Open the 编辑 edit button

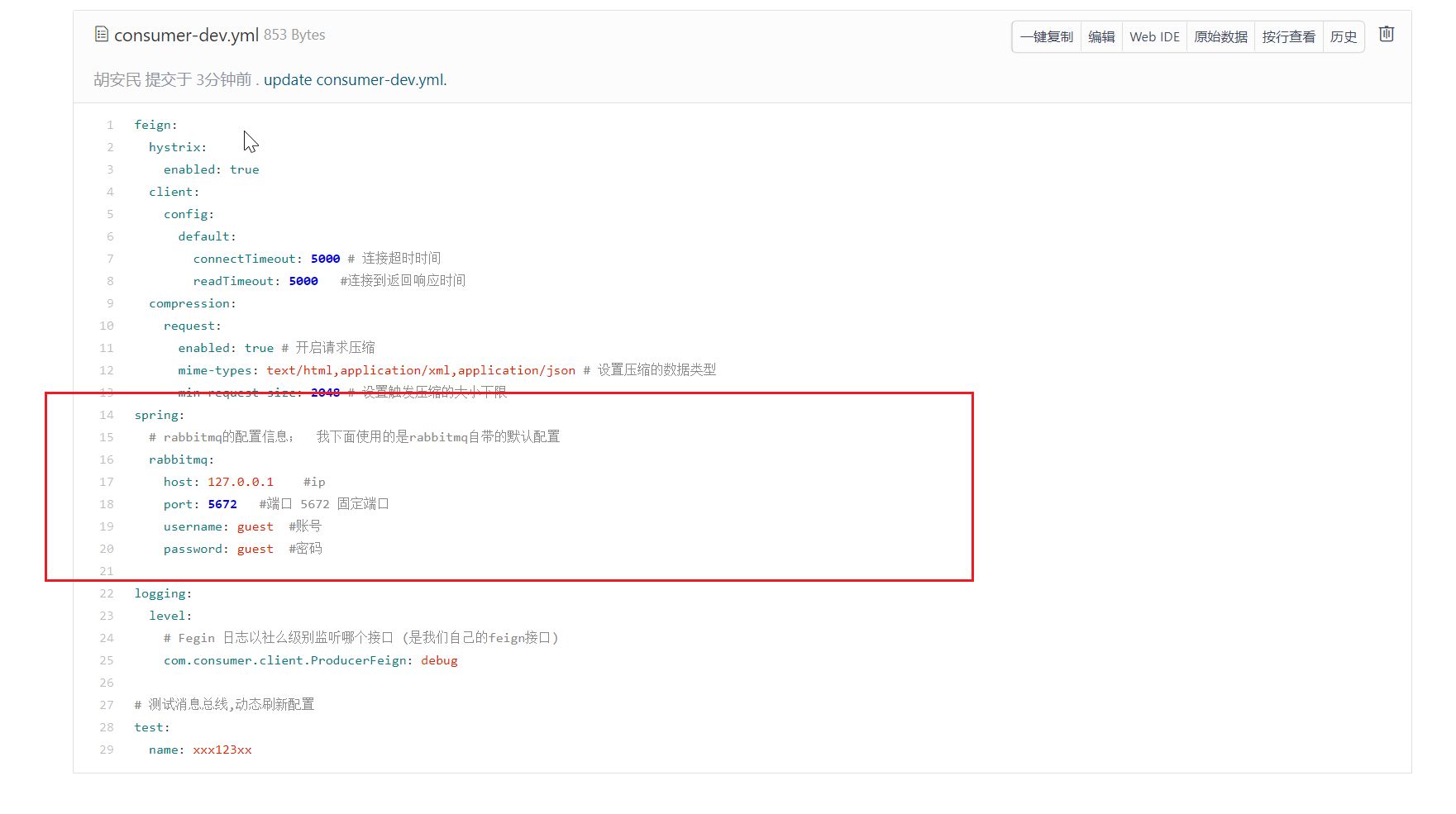tap(1101, 36)
